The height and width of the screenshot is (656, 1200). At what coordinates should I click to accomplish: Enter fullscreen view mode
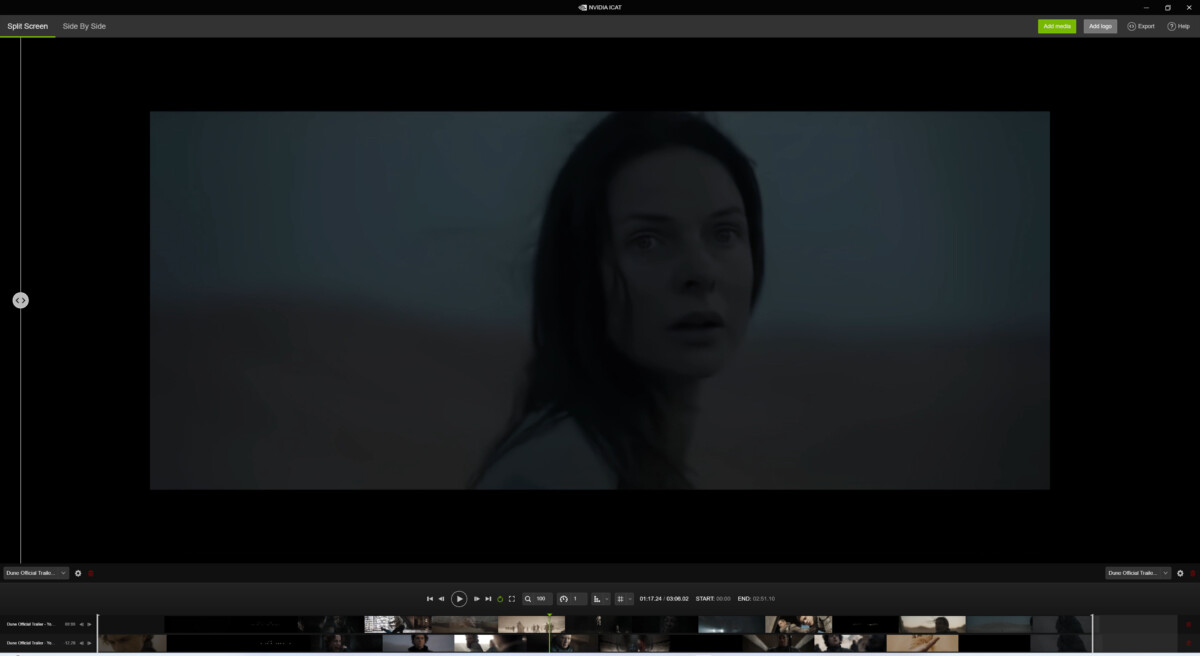click(x=512, y=599)
